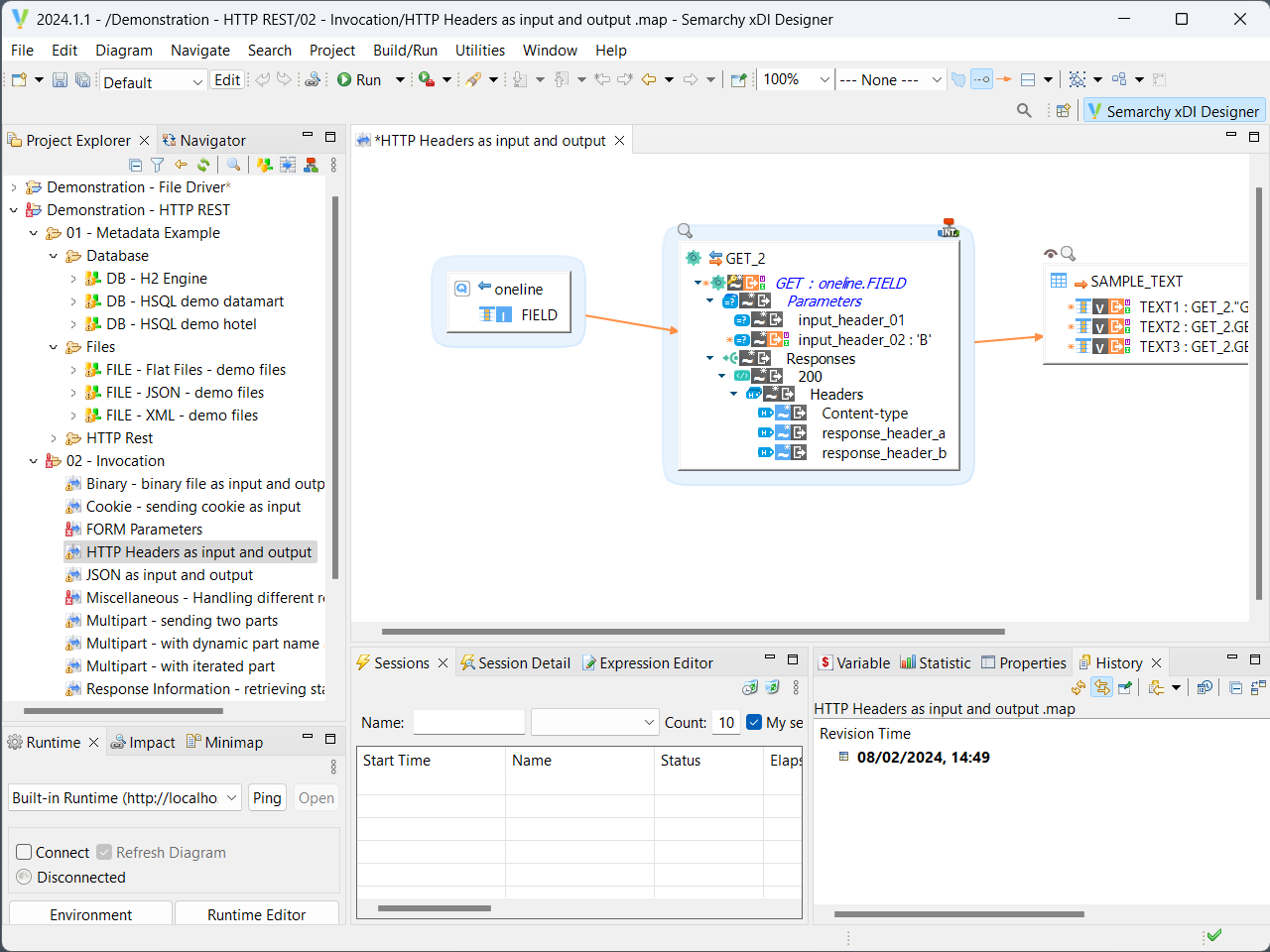Click inside the Name search field

468,722
